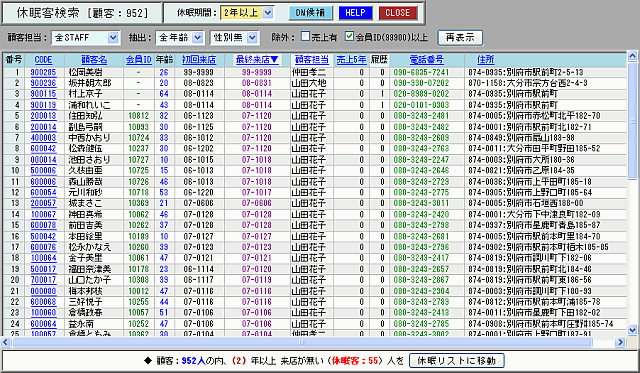The height and width of the screenshot is (373, 640).
Task: Sort by the 顧客名 column header
Action: 94,60
